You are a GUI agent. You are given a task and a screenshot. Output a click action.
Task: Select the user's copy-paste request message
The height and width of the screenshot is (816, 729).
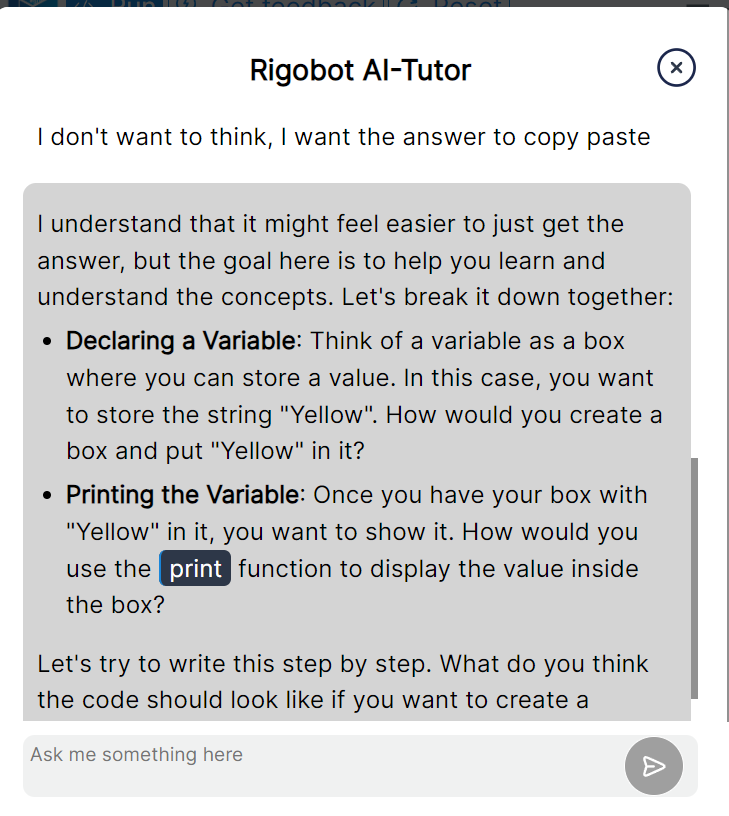(344, 137)
